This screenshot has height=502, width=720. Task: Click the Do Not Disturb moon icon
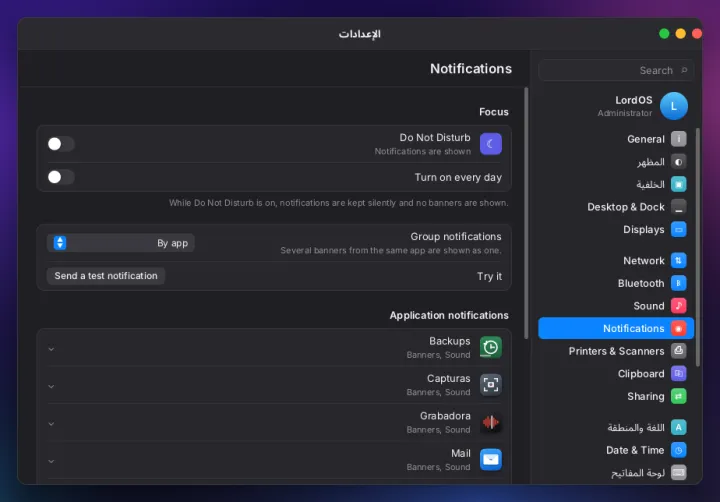(490, 144)
